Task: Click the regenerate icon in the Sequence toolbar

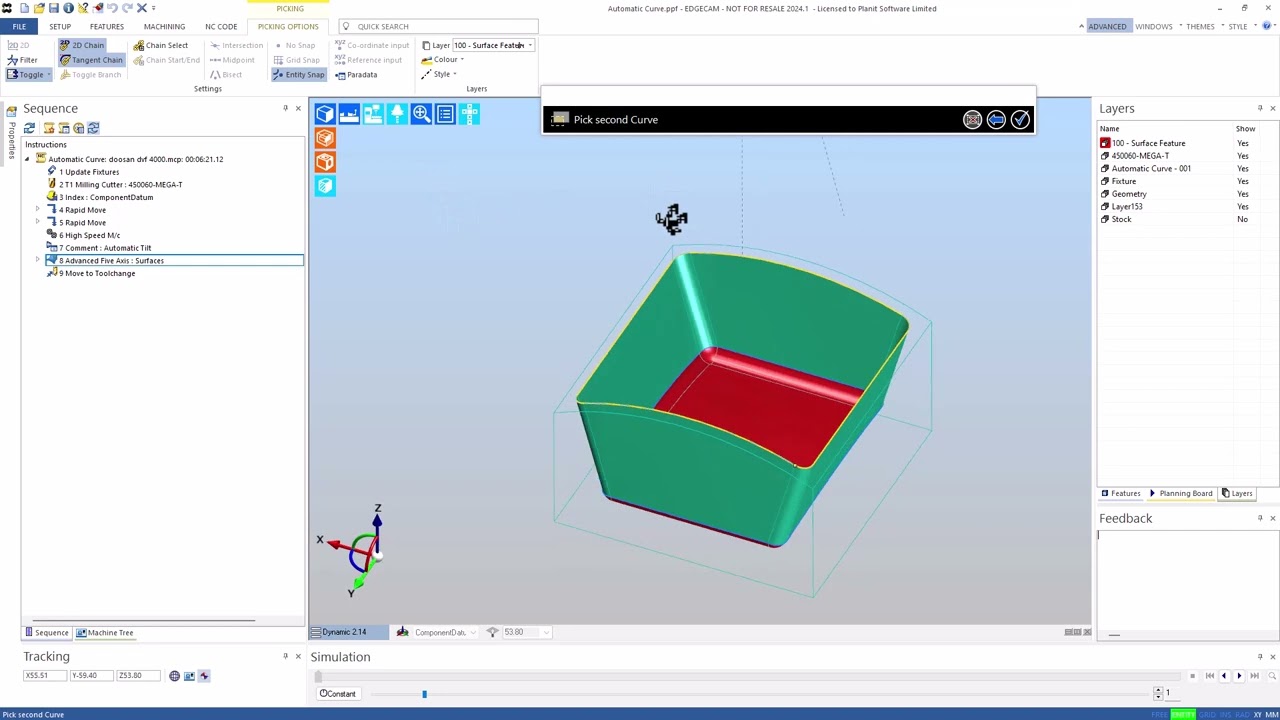Action: point(29,128)
